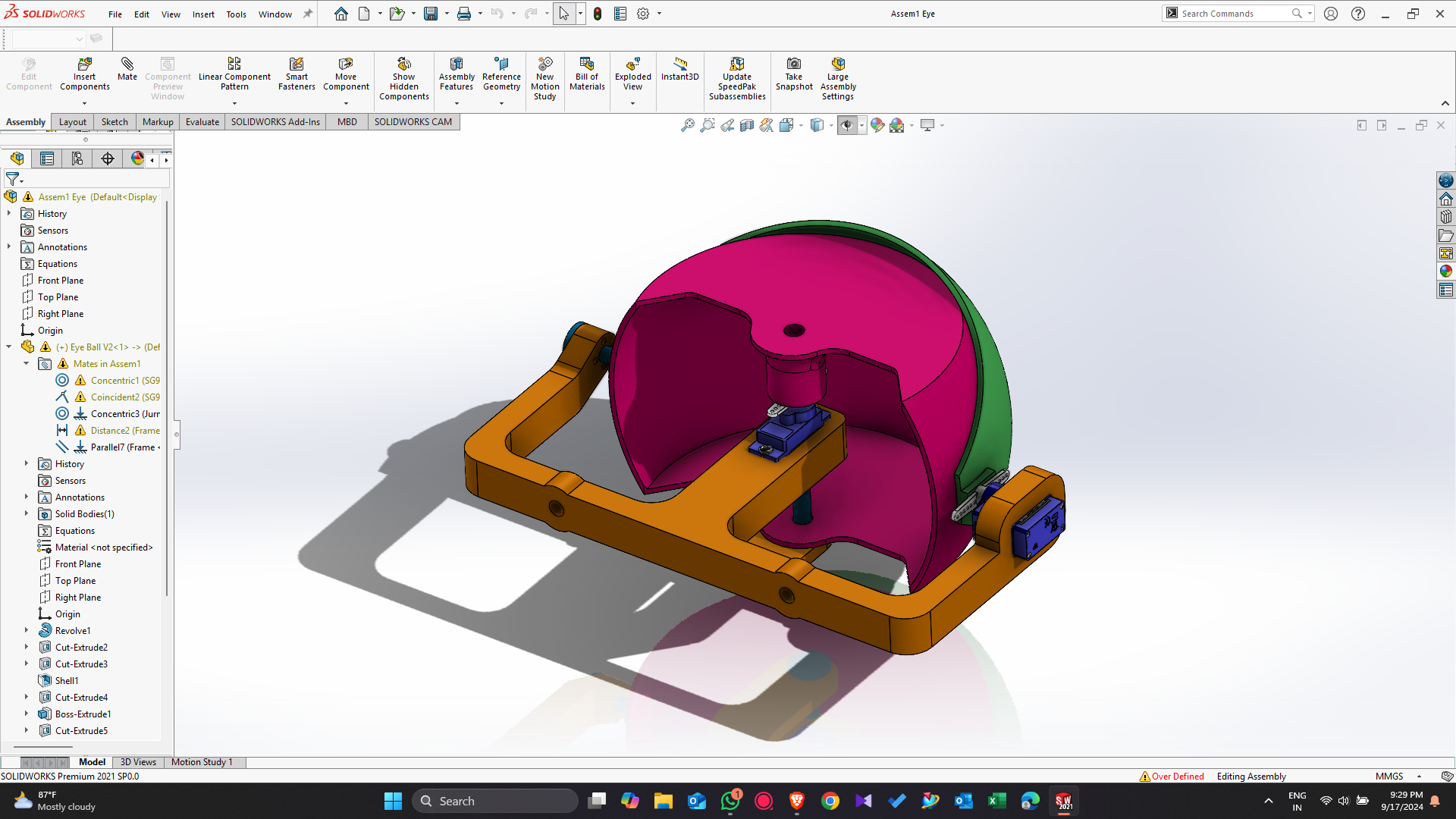Toggle Hide/Show Items eye icon
The height and width of the screenshot is (819, 1456).
(x=847, y=125)
